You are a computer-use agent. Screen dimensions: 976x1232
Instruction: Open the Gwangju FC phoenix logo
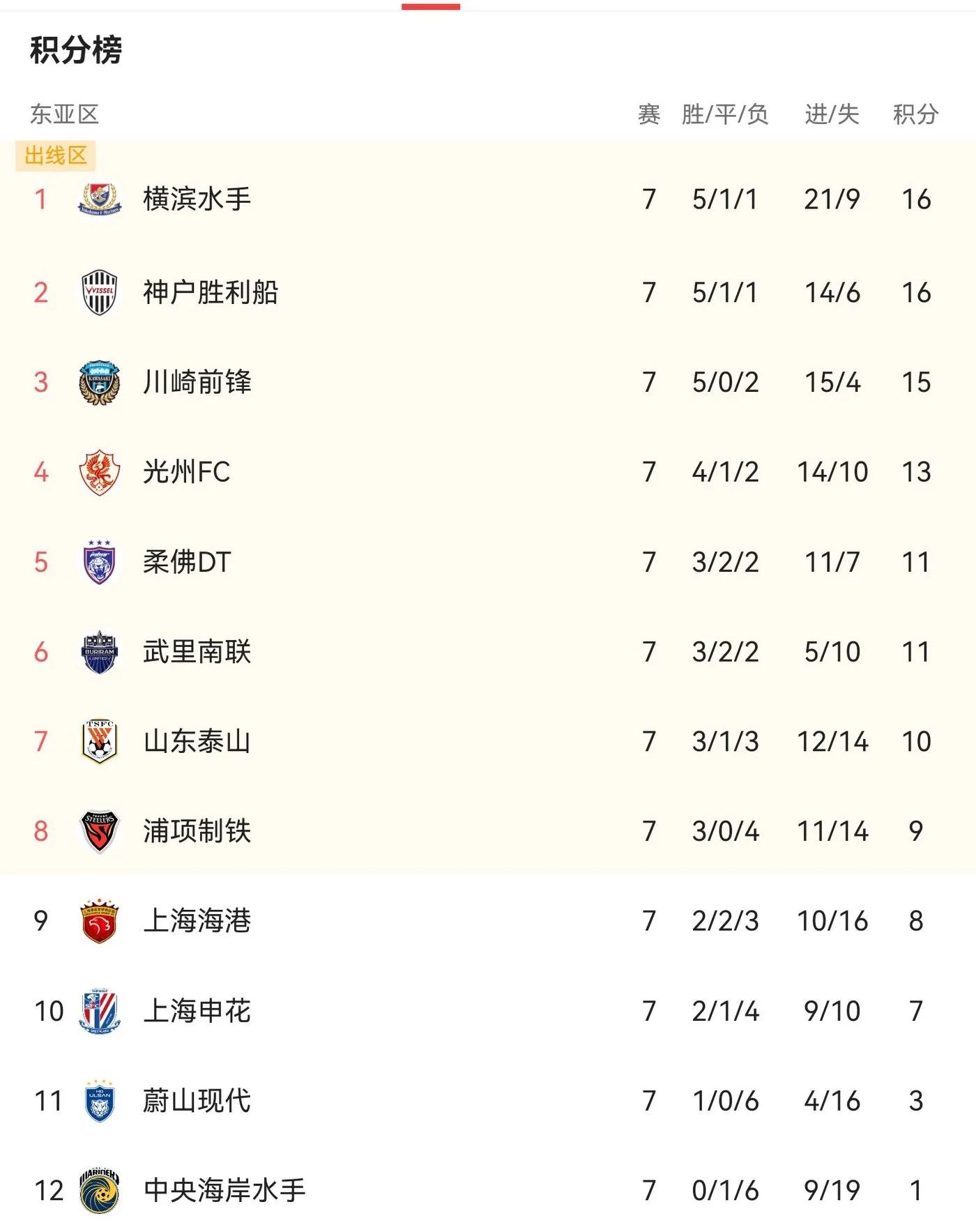[x=99, y=472]
